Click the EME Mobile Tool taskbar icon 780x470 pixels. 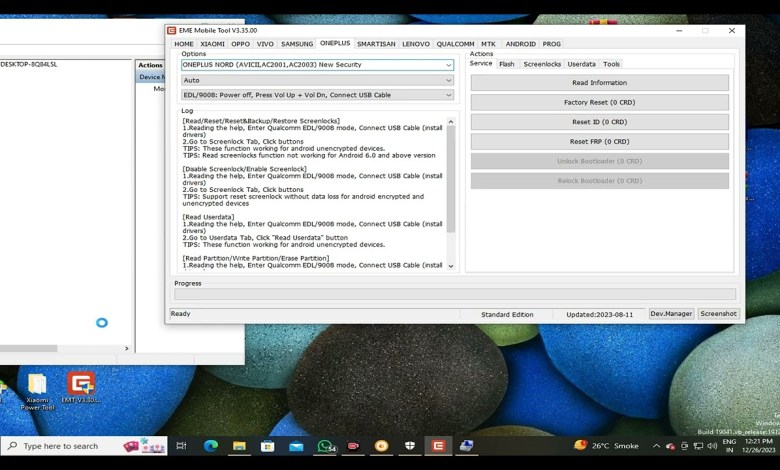pyautogui.click(x=437, y=446)
